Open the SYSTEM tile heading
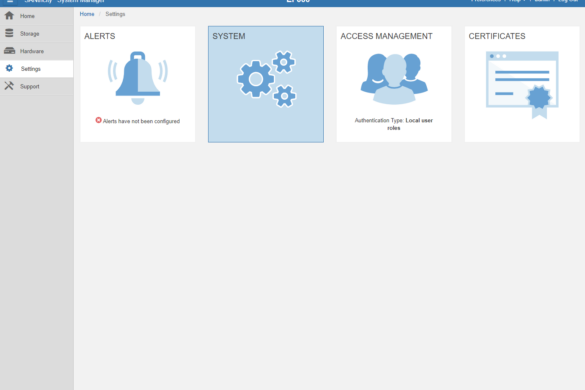 [x=229, y=36]
